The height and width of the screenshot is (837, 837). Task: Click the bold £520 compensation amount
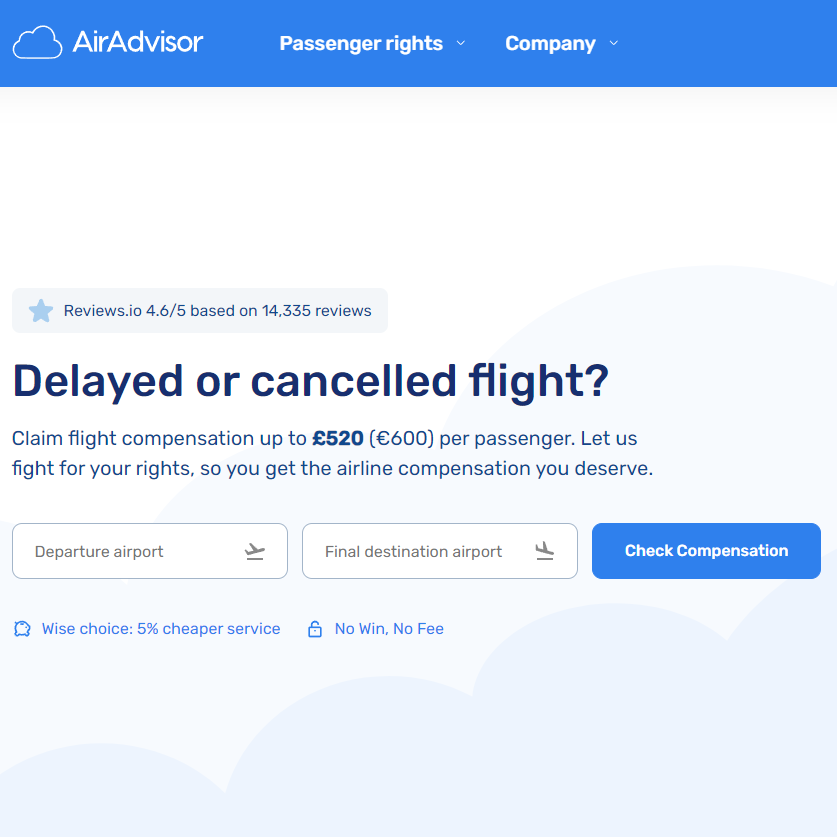pyautogui.click(x=338, y=438)
